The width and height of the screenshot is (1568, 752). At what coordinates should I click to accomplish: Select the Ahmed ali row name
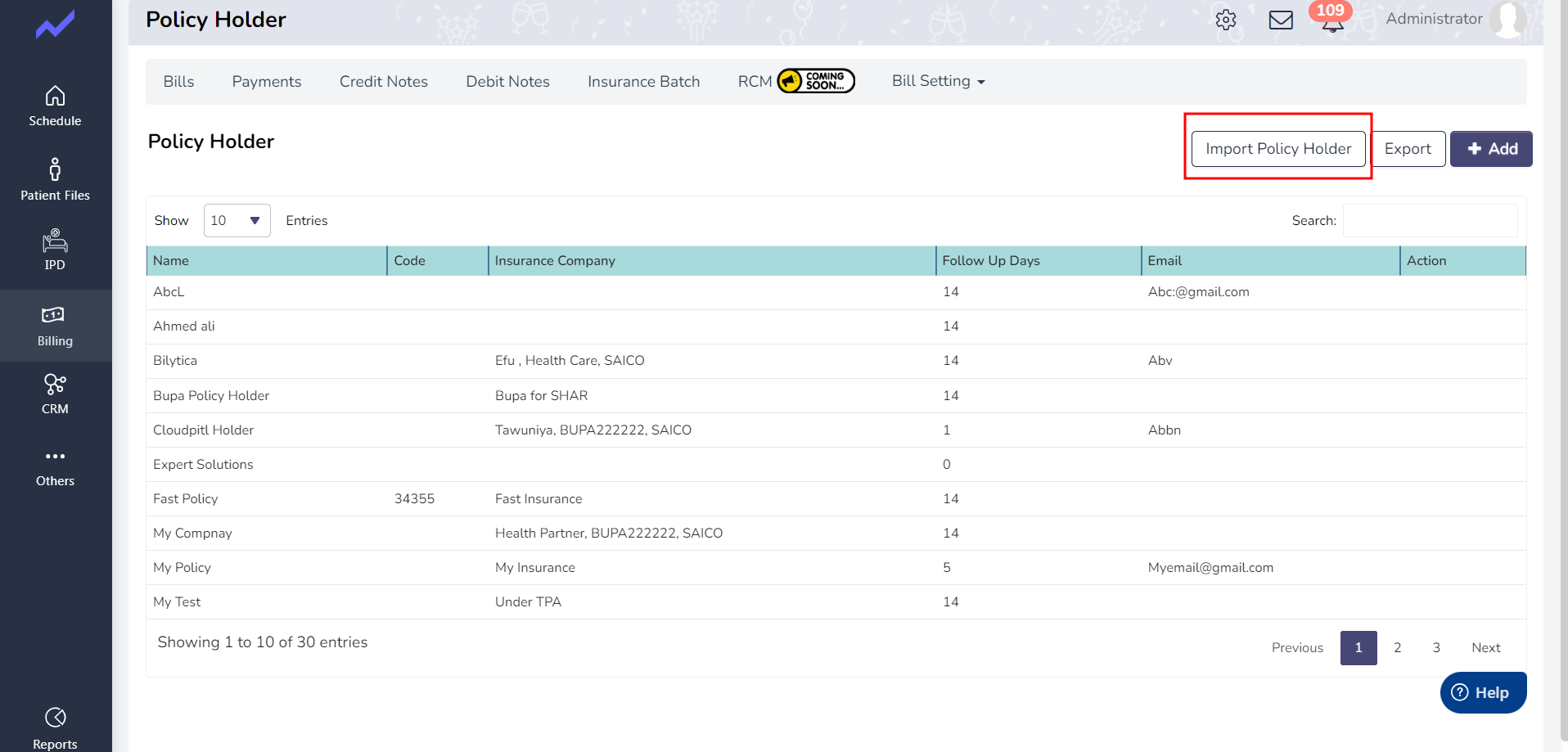(x=184, y=326)
